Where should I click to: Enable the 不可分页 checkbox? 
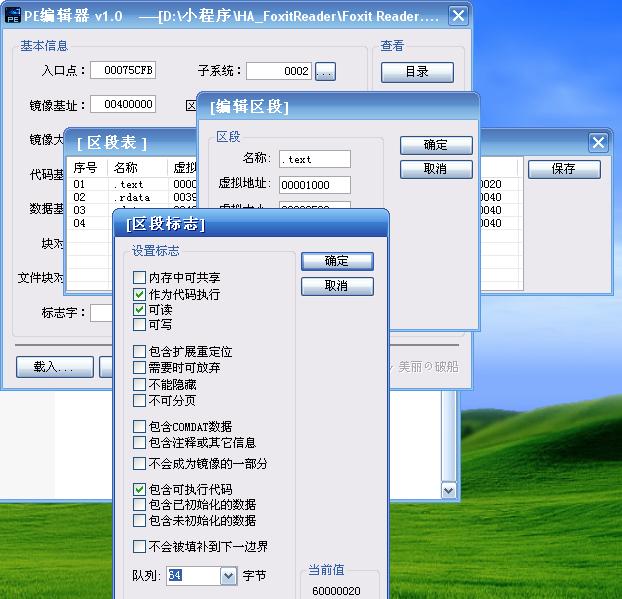coord(139,400)
